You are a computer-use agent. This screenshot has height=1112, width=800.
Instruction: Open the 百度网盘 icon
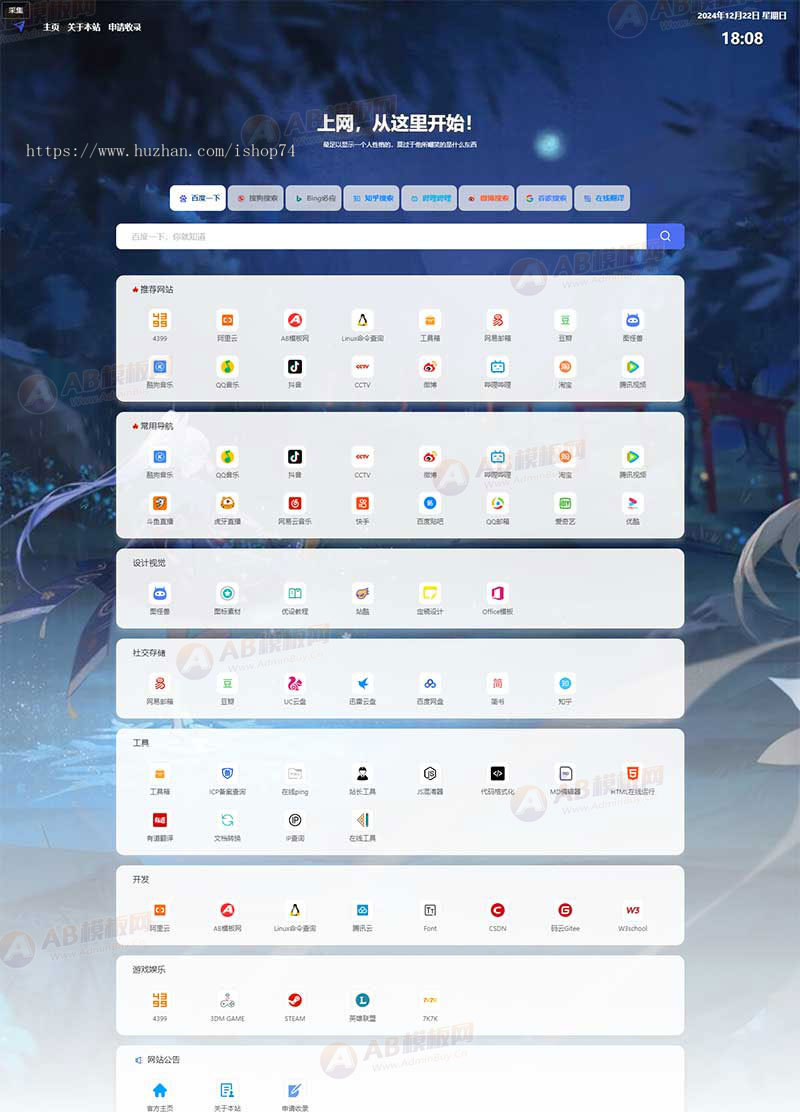tap(430, 683)
